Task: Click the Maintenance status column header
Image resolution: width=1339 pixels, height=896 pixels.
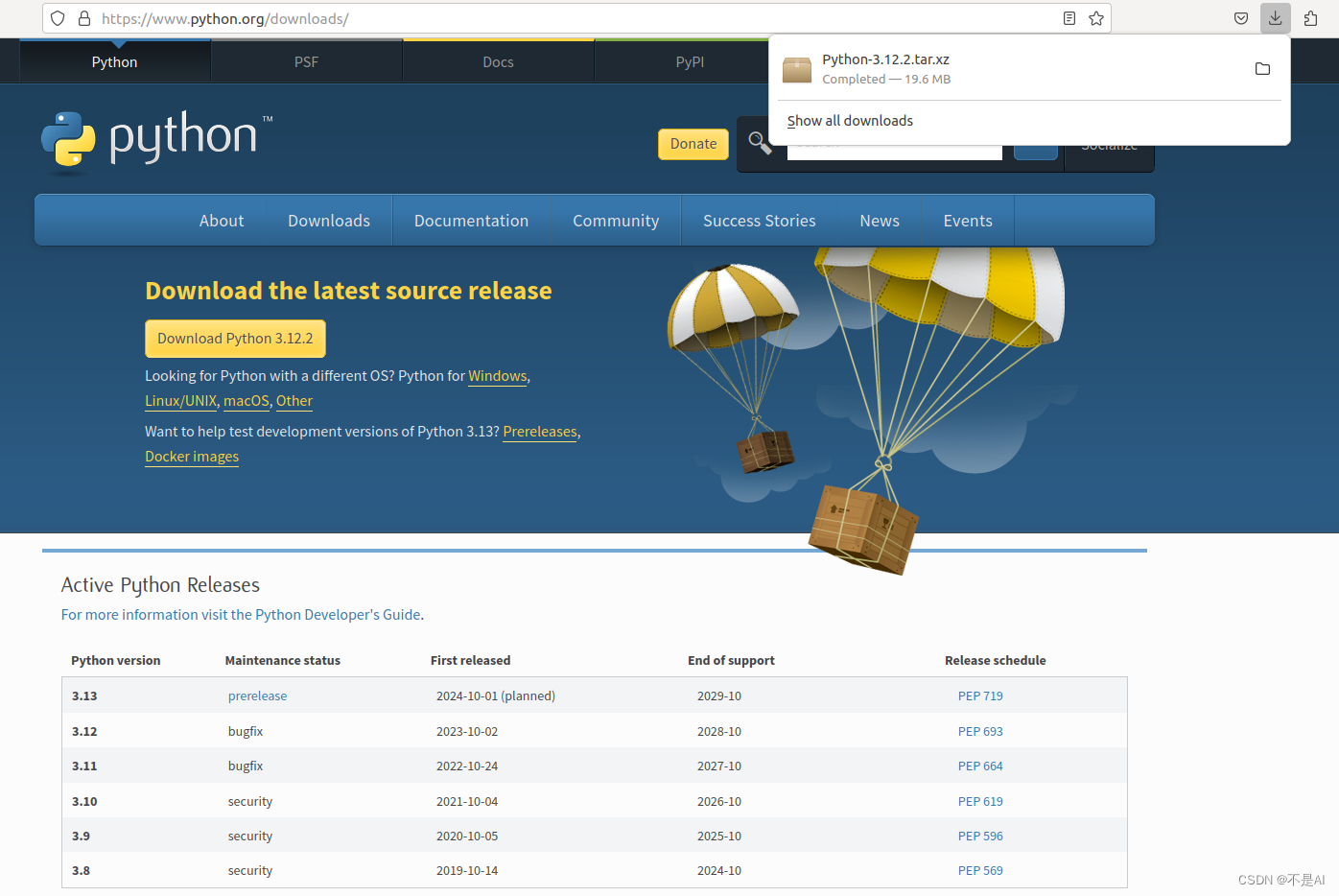Action: tap(283, 661)
